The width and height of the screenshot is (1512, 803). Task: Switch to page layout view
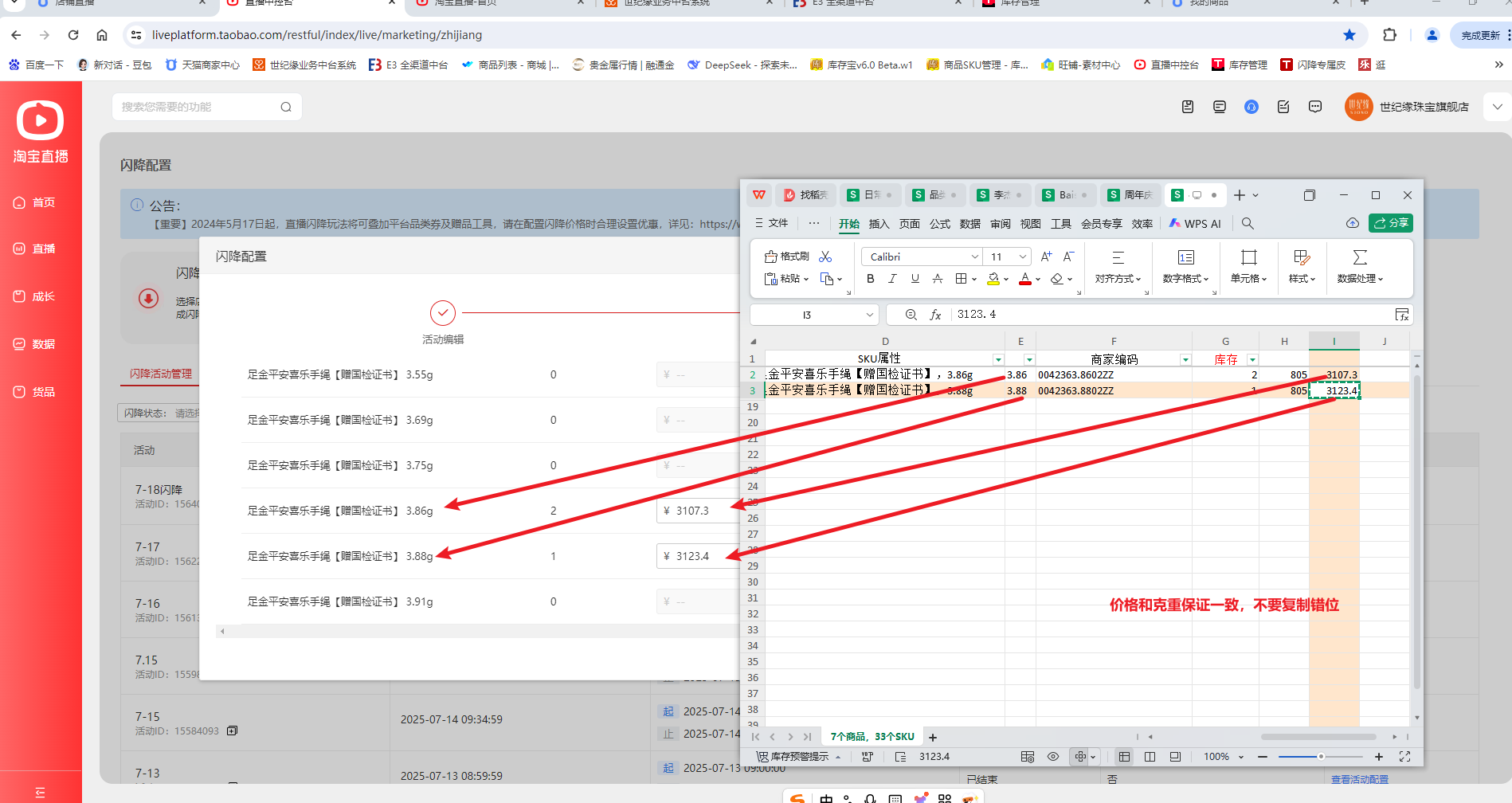1150,757
